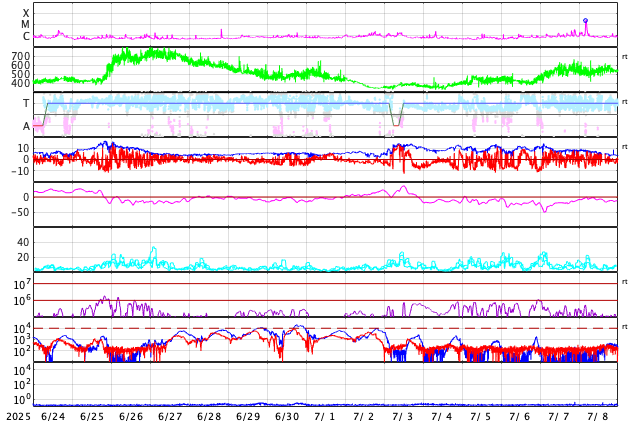Click the 700 solar wind speed tick
This screenshot has width=634, height=424.
tap(21, 56)
